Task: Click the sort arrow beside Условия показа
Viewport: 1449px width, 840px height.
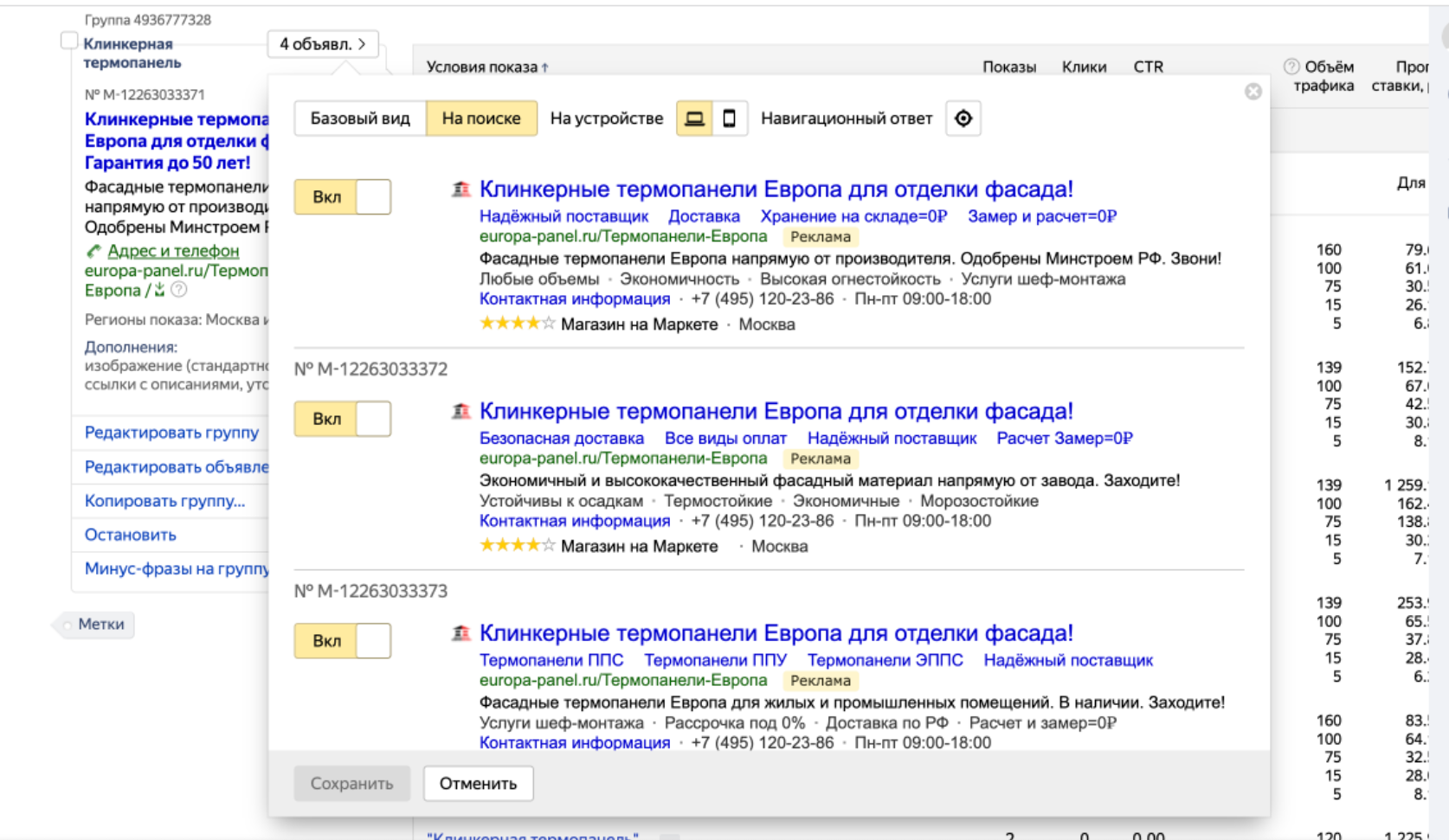Action: pyautogui.click(x=545, y=67)
